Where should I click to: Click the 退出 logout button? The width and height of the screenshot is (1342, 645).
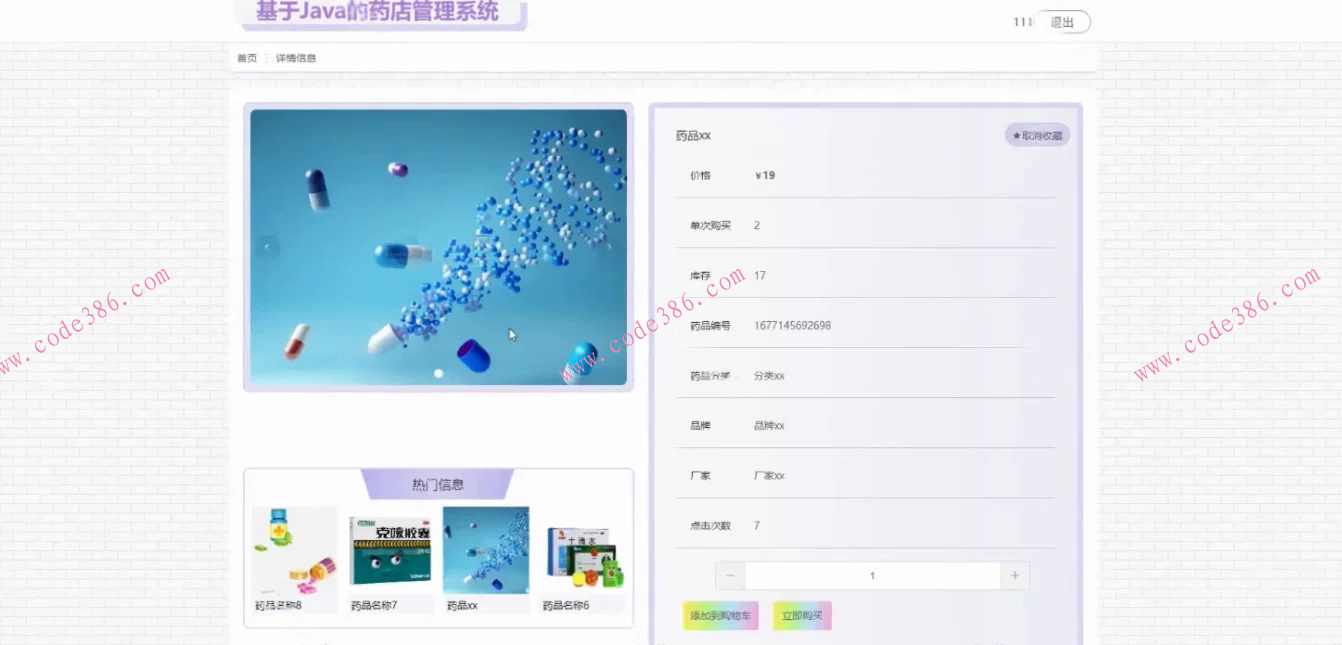pyautogui.click(x=1063, y=22)
